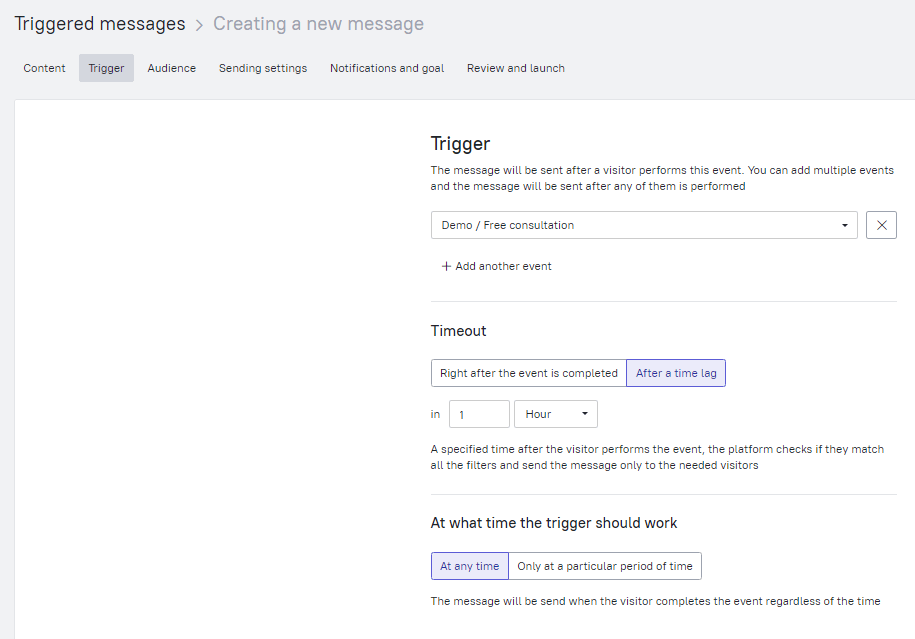Viewport: 915px width, 639px height.
Task: Select the At any time option
Action: tap(469, 566)
